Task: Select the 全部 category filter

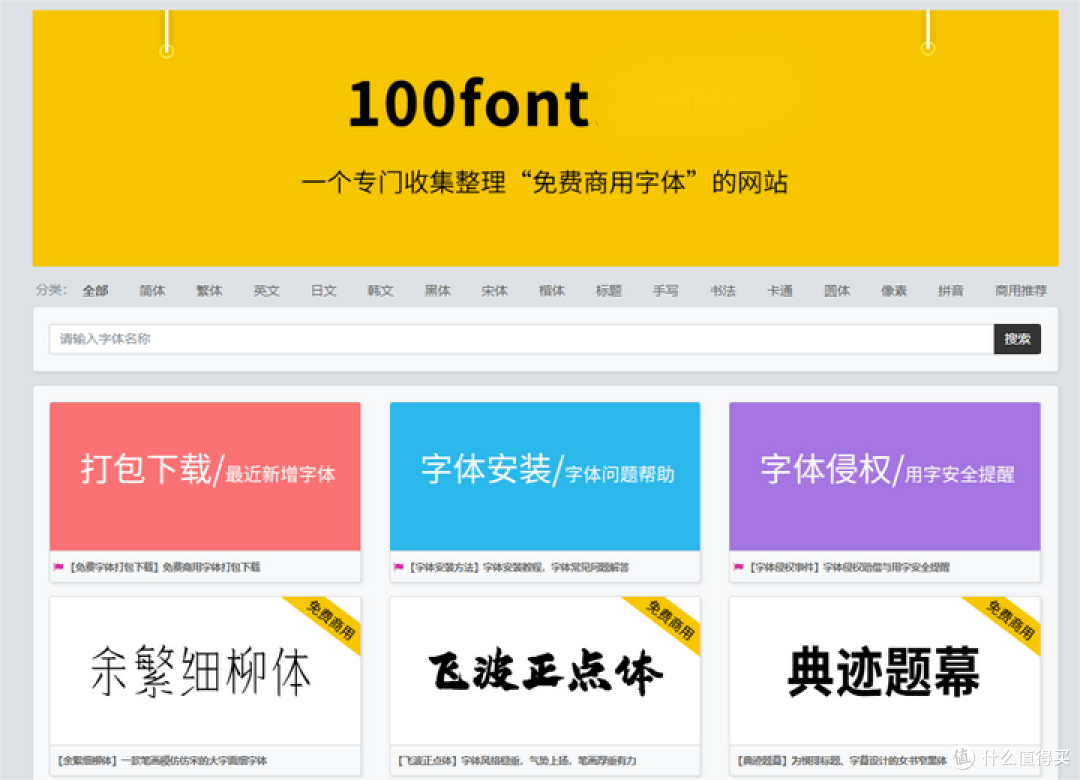Action: click(x=95, y=291)
